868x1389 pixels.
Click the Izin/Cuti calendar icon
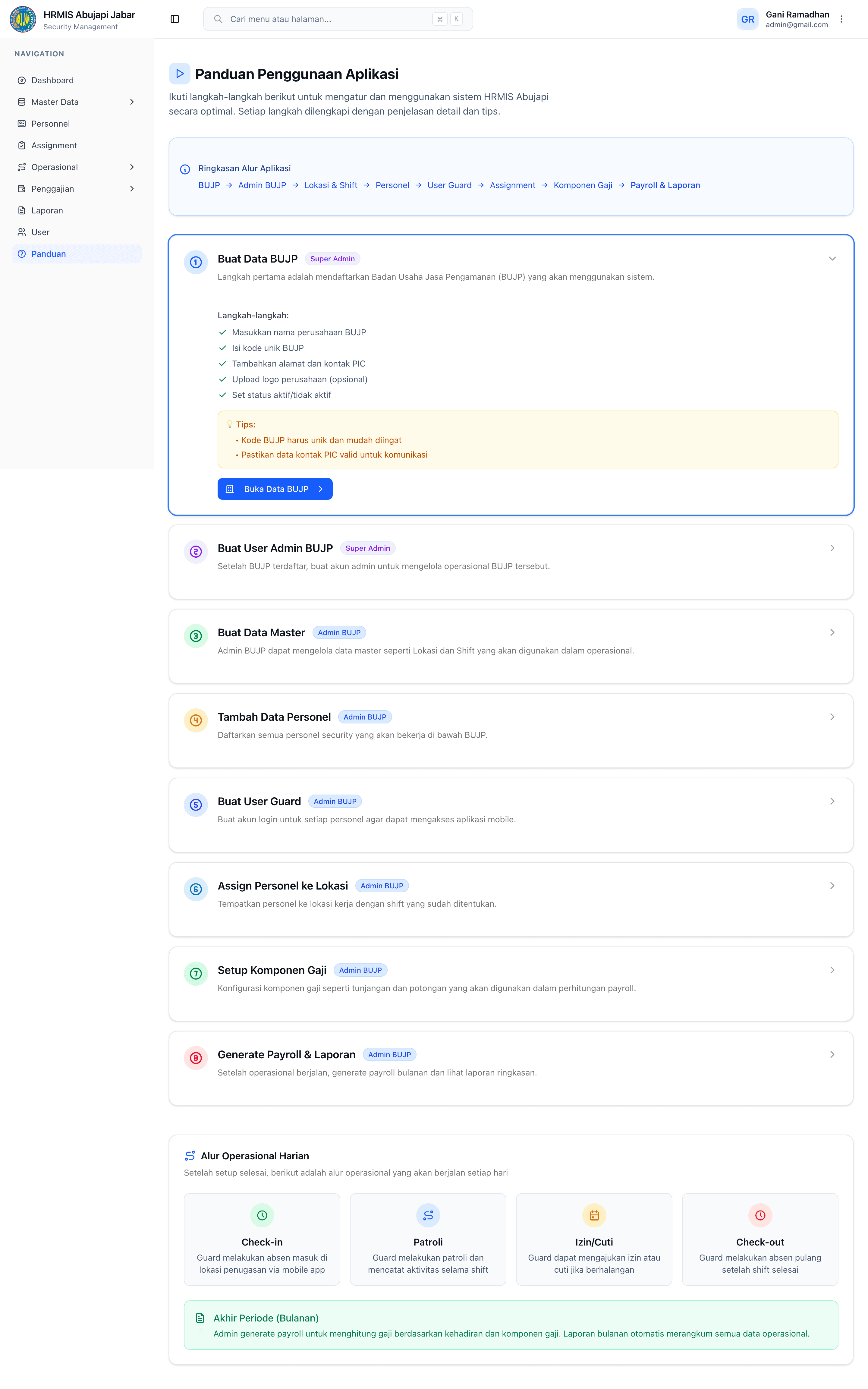click(594, 1215)
